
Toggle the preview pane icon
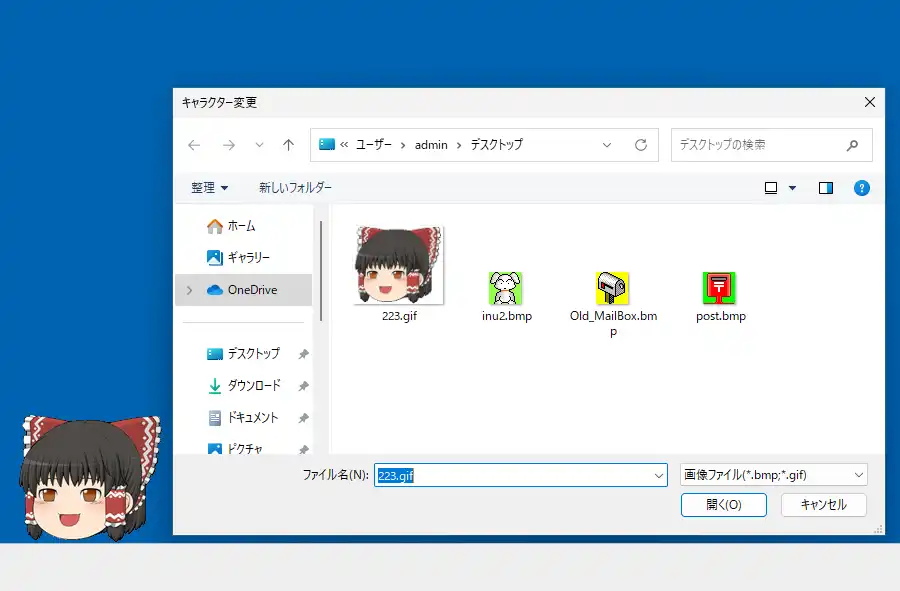tap(825, 188)
